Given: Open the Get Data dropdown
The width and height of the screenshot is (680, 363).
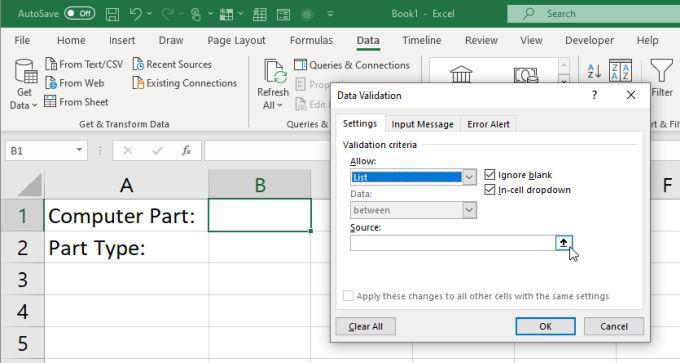Looking at the screenshot, I should click(24, 85).
